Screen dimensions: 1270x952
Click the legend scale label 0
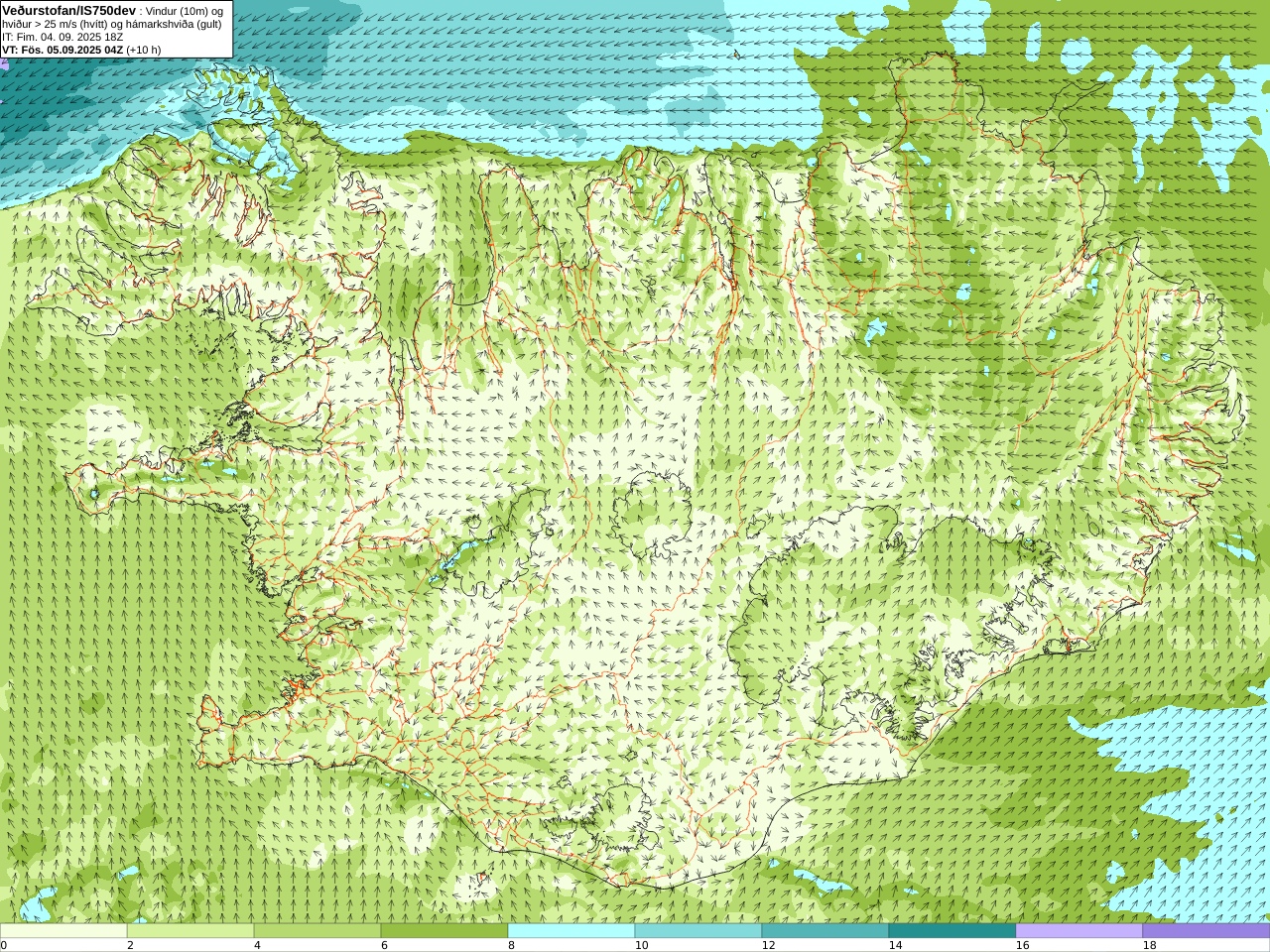(4, 946)
